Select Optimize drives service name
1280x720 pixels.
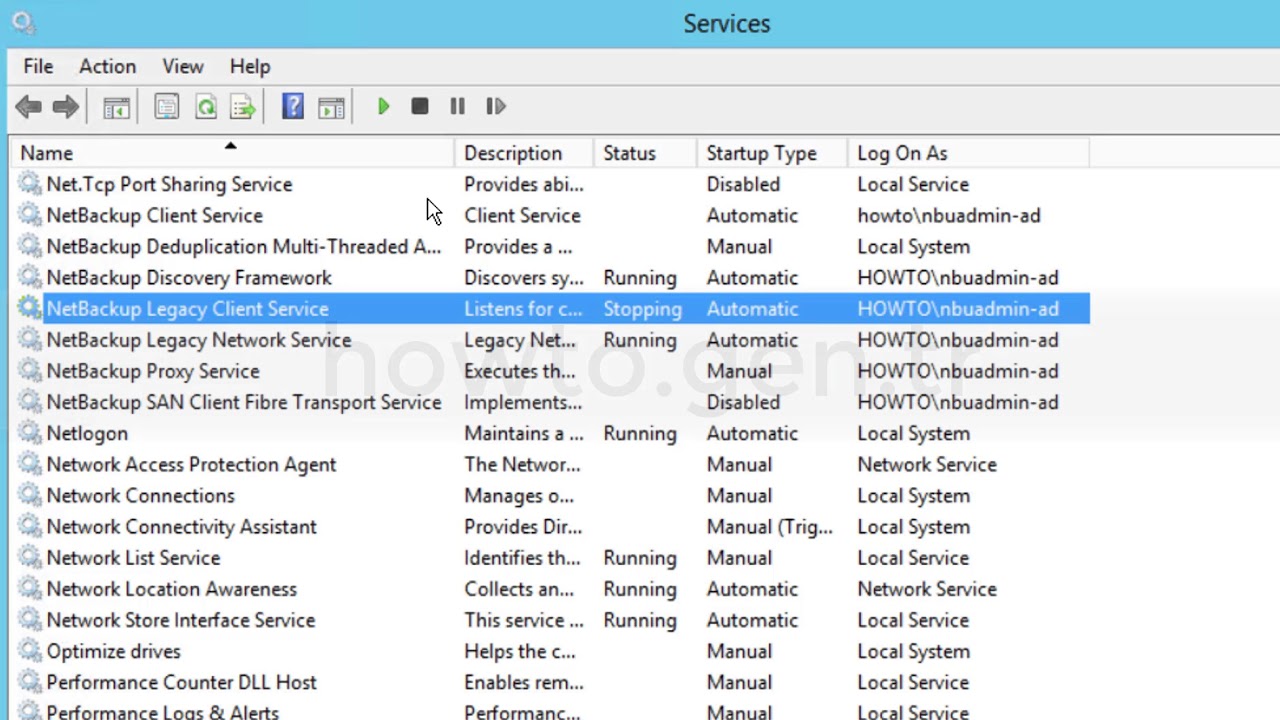[x=113, y=651]
